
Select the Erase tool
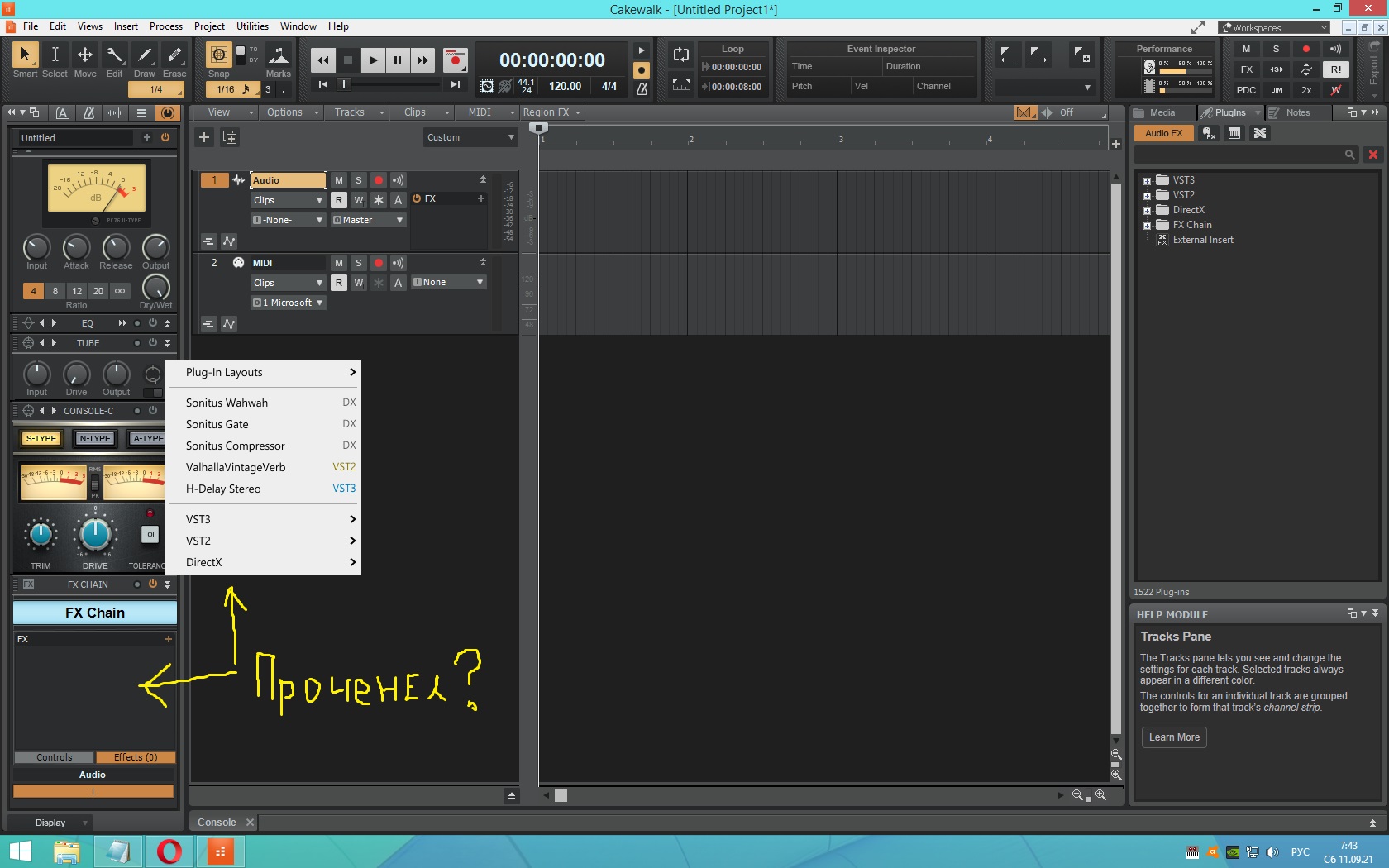tap(174, 55)
